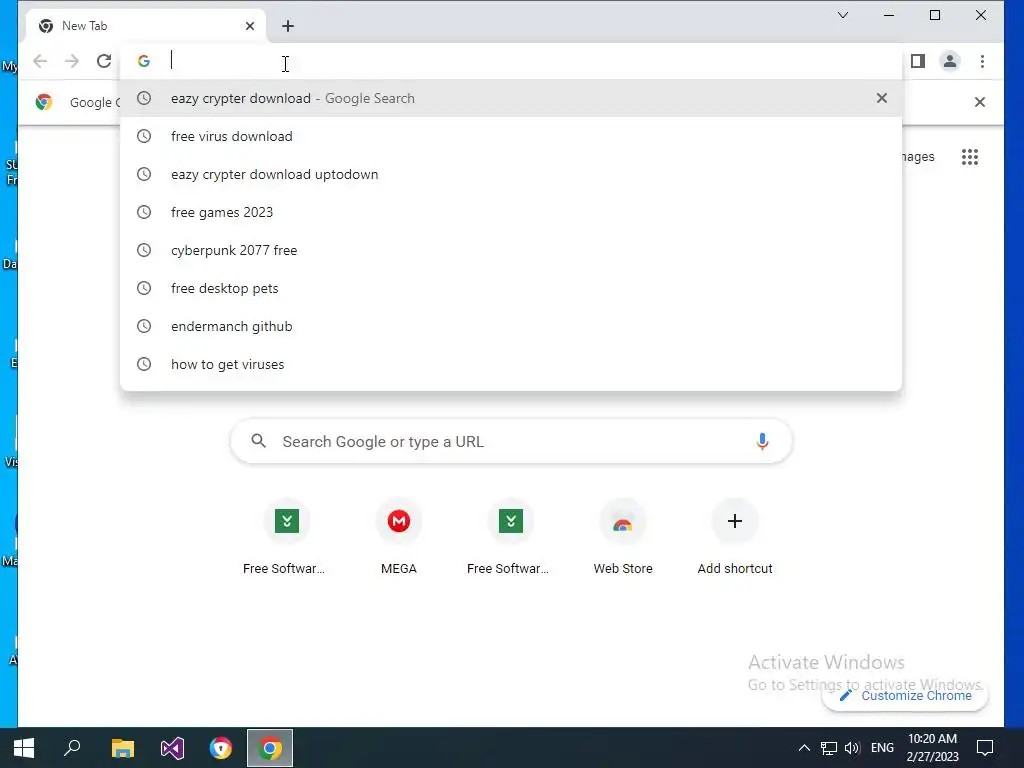Select 'free virus download' suggestion
Image resolution: width=1024 pixels, height=768 pixels.
click(511, 136)
